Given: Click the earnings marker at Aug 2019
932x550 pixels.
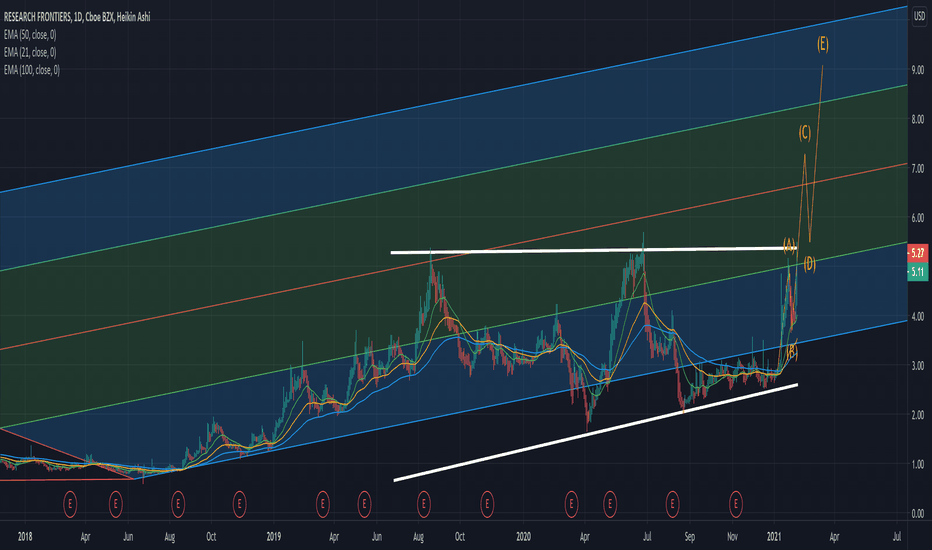Looking at the screenshot, I should point(424,504).
